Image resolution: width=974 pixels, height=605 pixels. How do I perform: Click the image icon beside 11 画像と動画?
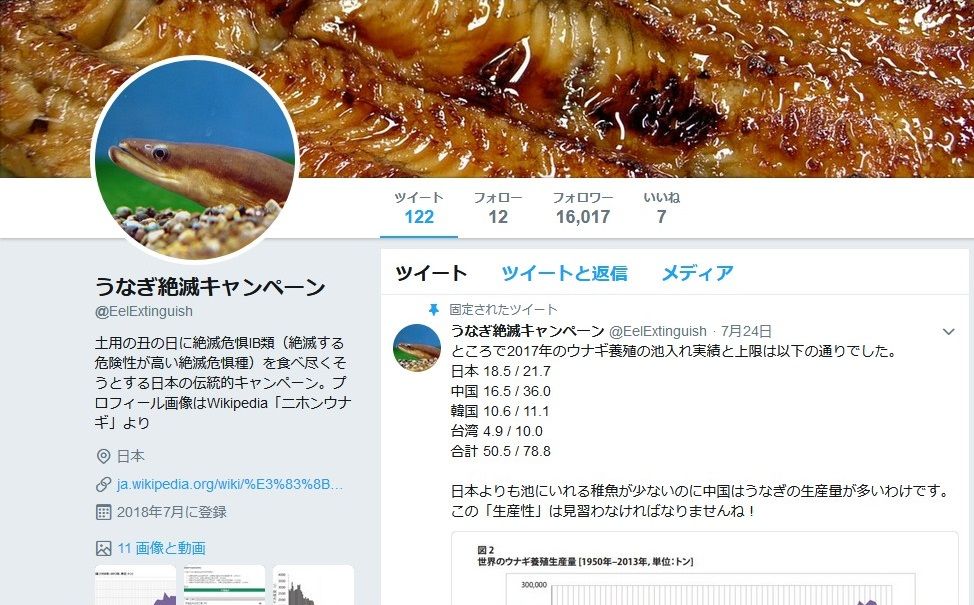click(x=104, y=548)
